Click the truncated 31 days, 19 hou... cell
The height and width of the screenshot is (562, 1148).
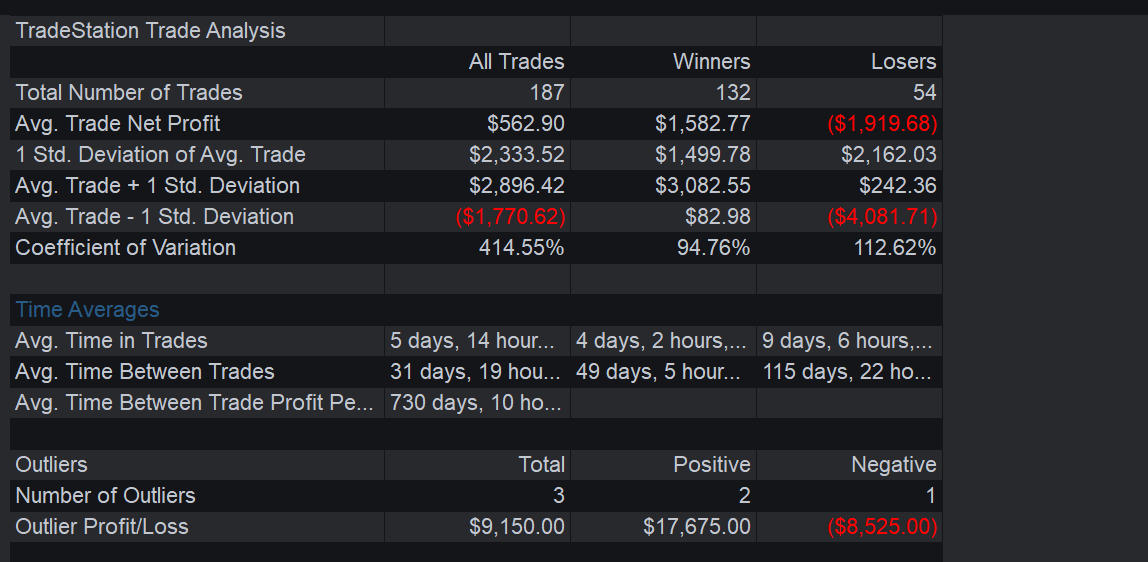[x=477, y=372]
